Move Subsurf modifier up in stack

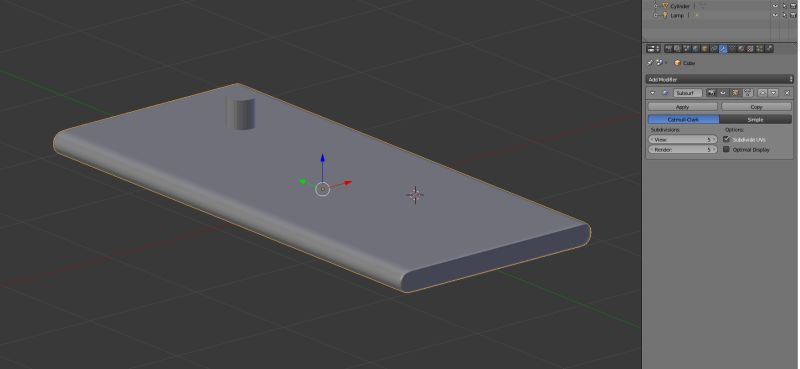(x=763, y=93)
